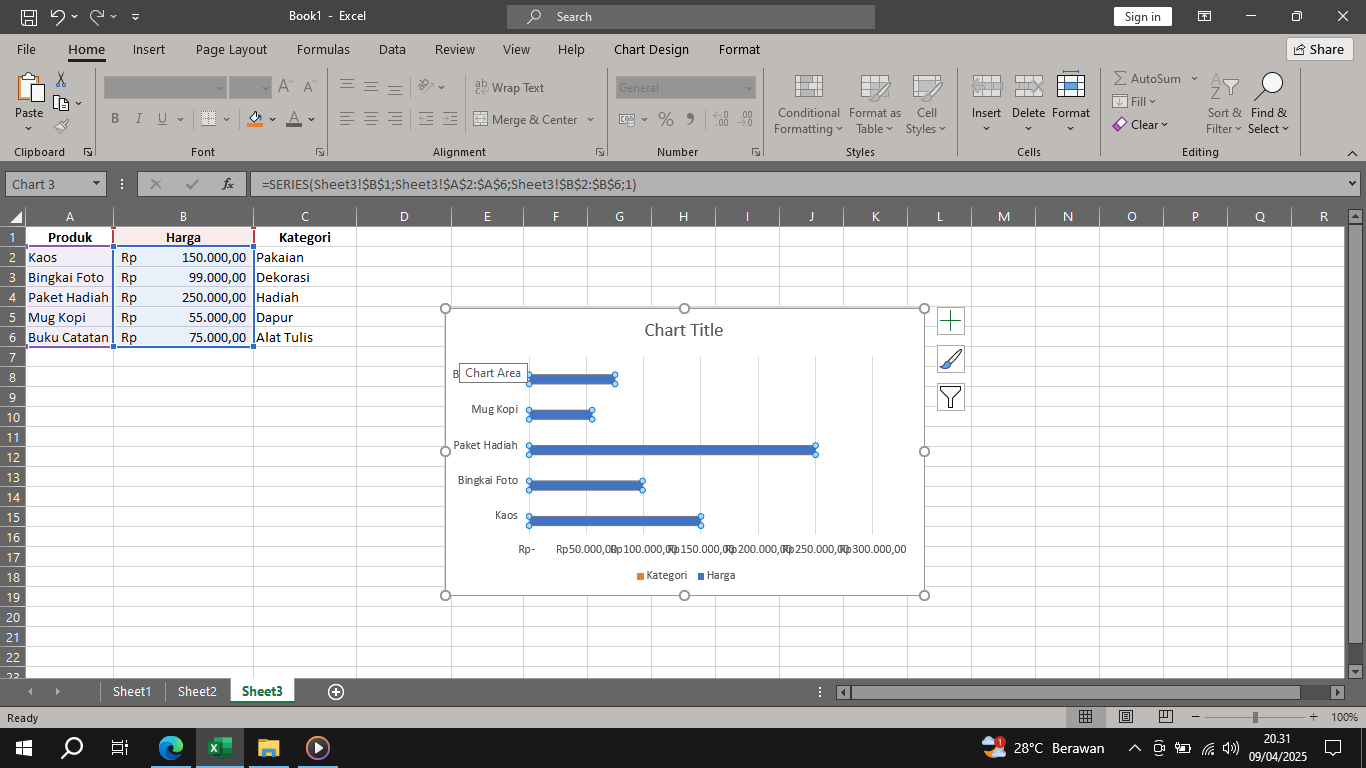Toggle underline formatting
Viewport: 1366px width, 768px height.
click(162, 119)
